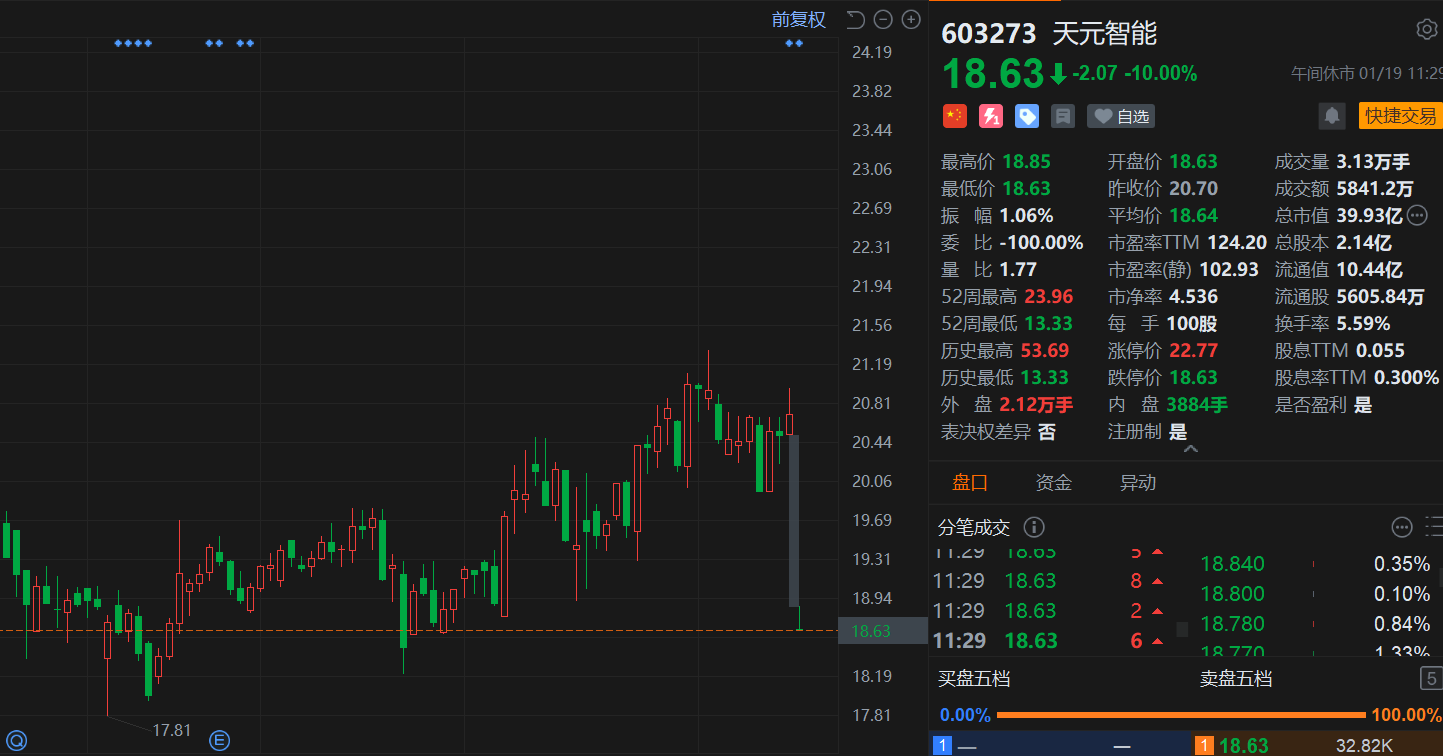Screen dimensions: 1443x756
Task: Click the Q marker on chart axis
Action: click(x=16, y=741)
